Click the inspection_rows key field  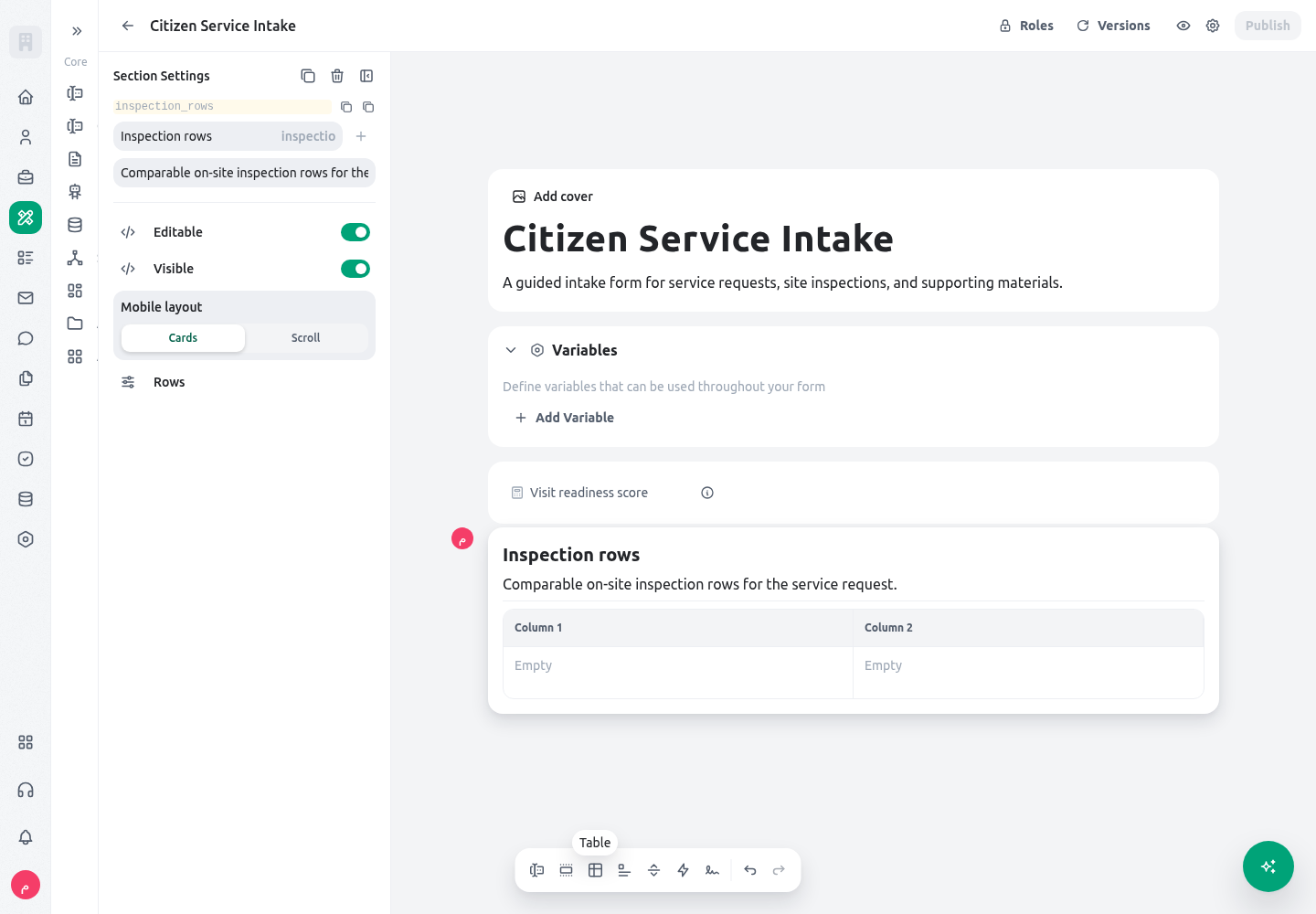pyautogui.click(x=223, y=107)
